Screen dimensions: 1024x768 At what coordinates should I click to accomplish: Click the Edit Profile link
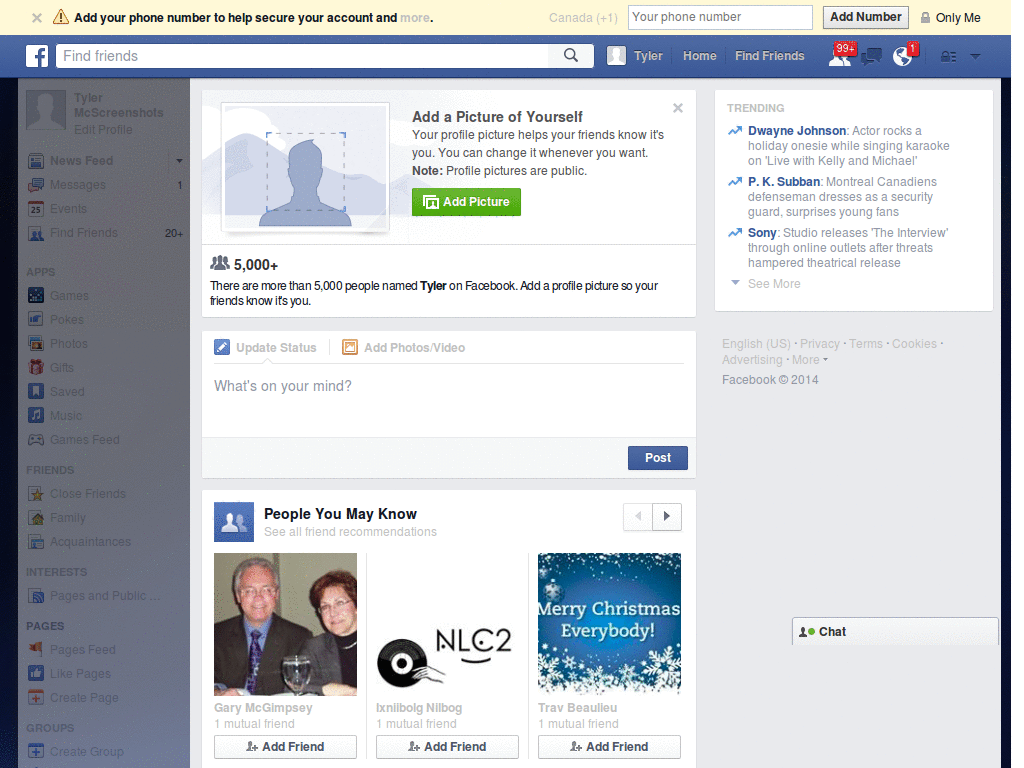tap(103, 129)
